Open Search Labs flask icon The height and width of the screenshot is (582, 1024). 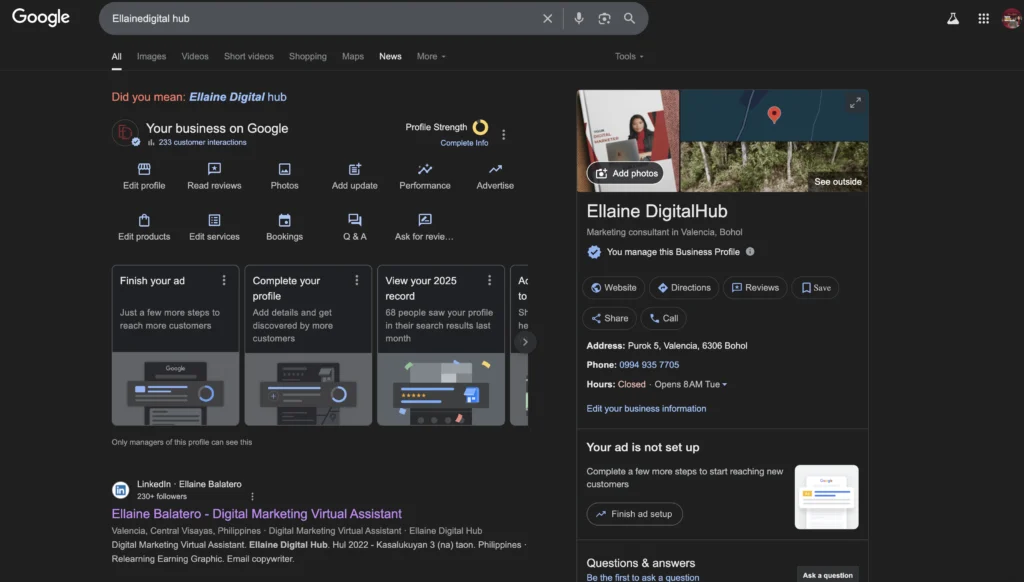point(953,18)
